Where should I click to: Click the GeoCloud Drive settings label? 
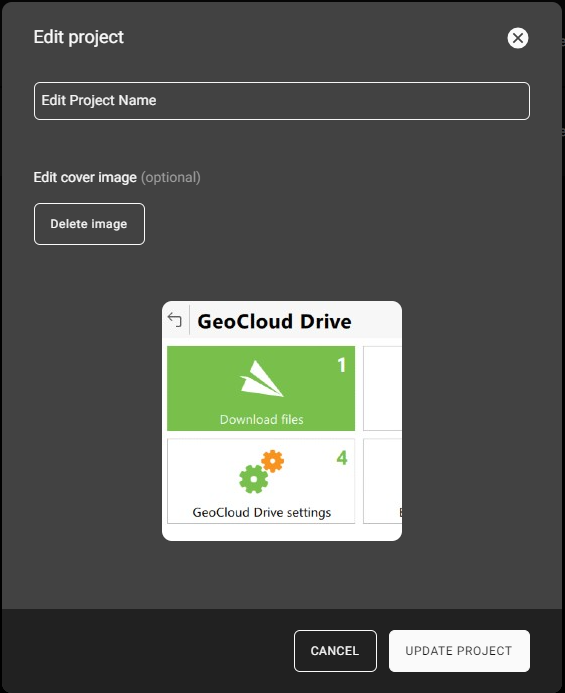click(x=262, y=513)
